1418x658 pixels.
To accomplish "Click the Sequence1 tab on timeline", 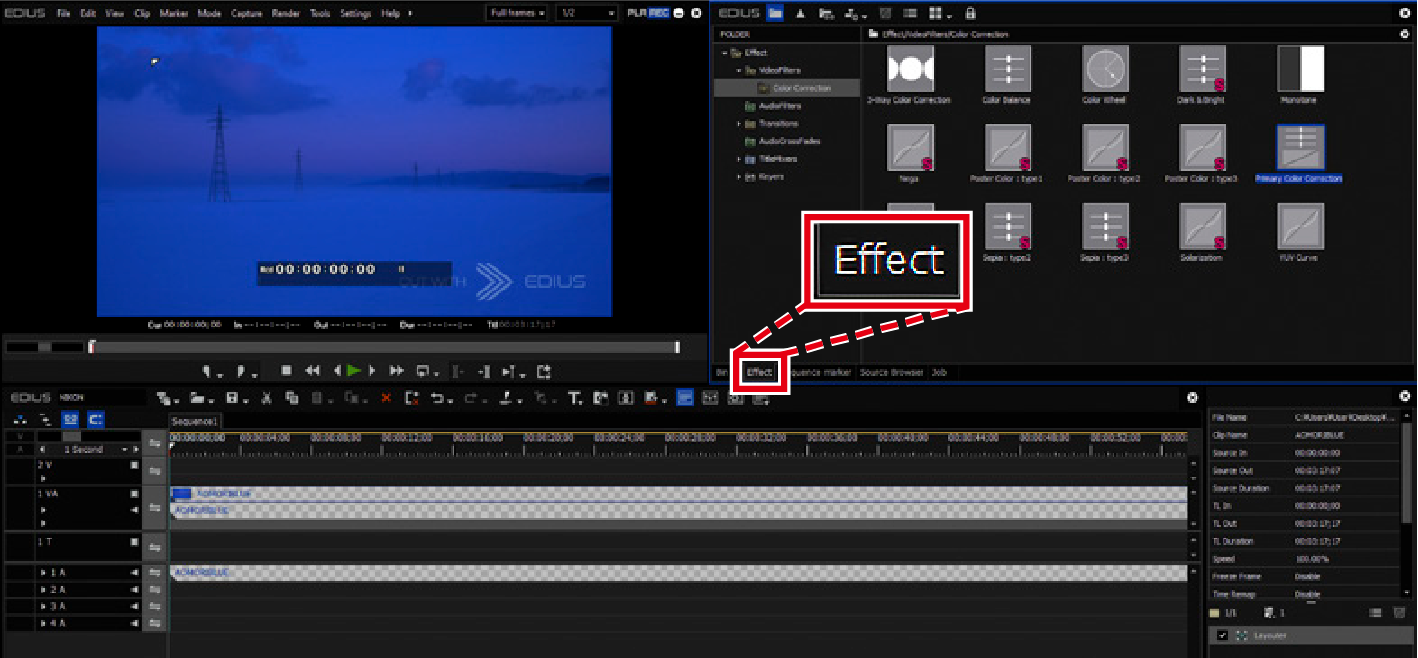I will [194, 421].
